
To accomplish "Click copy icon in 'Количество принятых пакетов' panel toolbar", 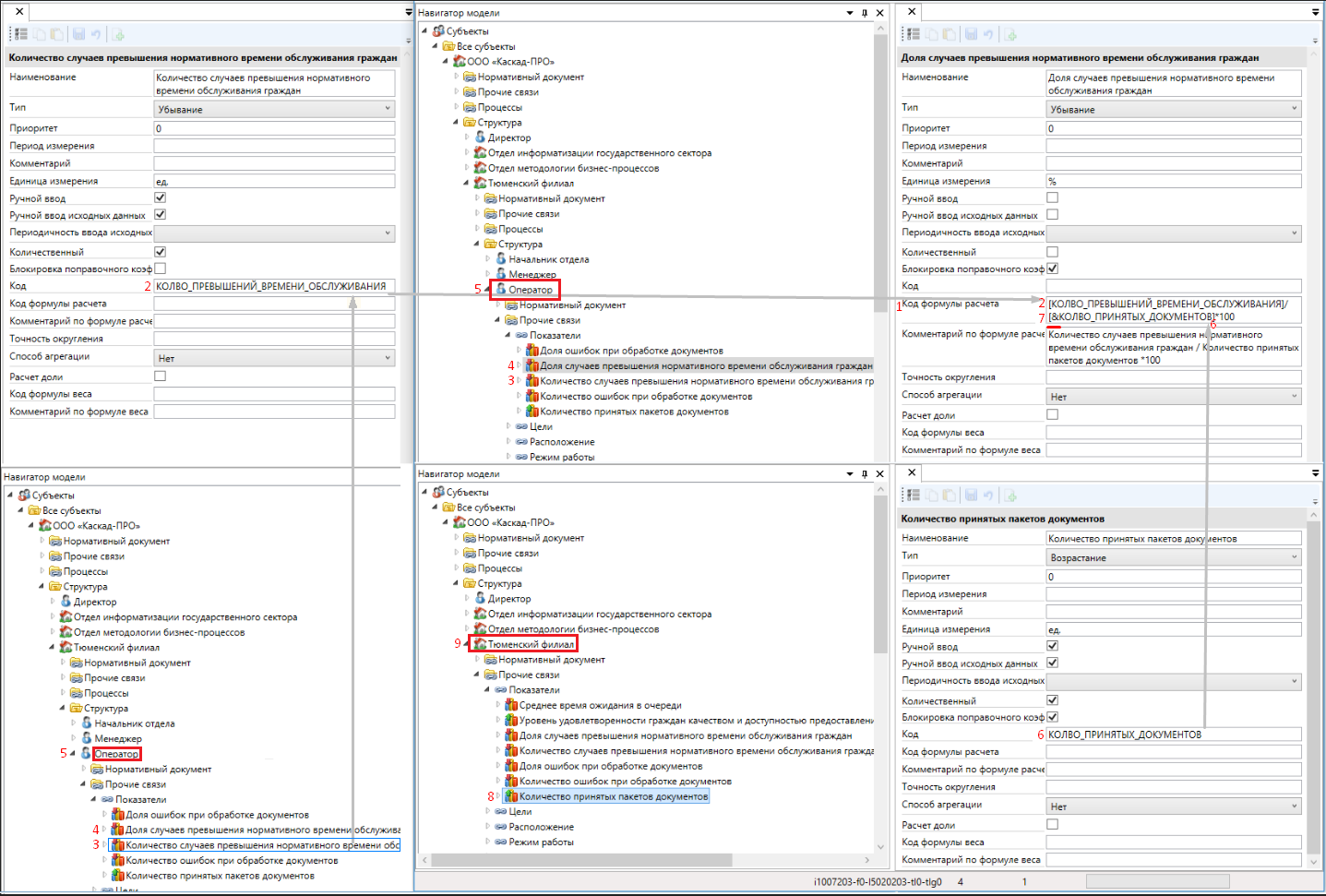I will tap(934, 496).
